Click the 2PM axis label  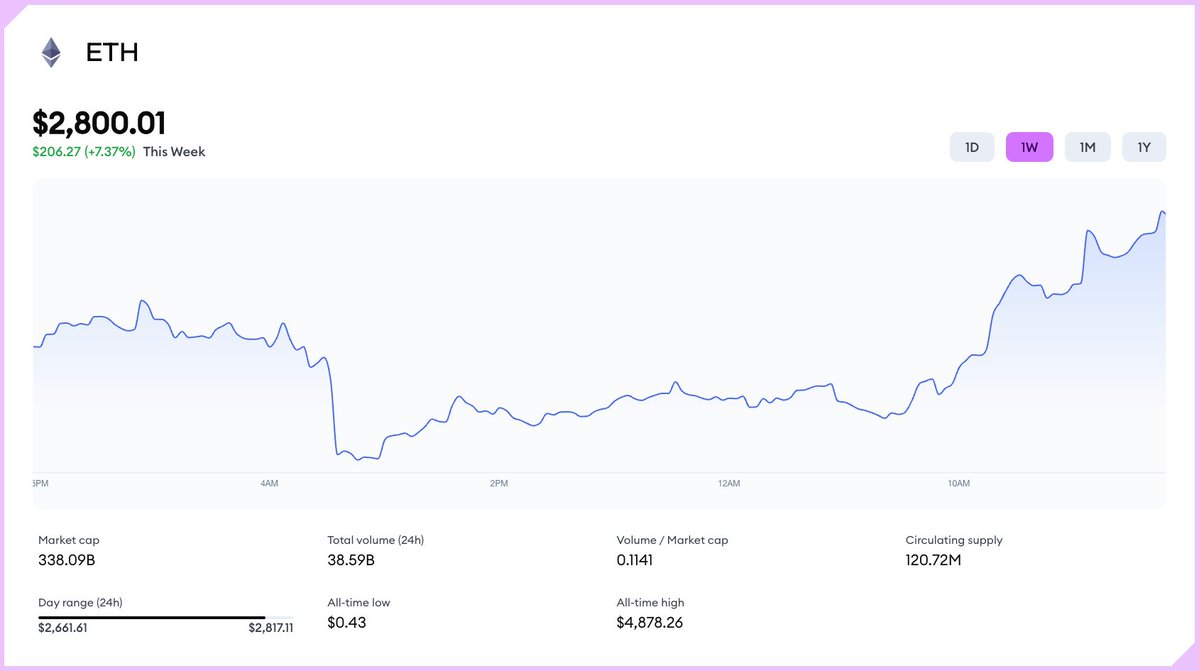tap(499, 484)
